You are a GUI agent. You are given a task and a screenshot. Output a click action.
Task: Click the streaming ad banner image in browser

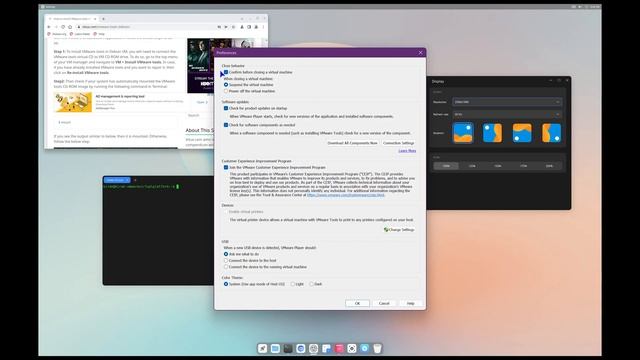coord(200,66)
